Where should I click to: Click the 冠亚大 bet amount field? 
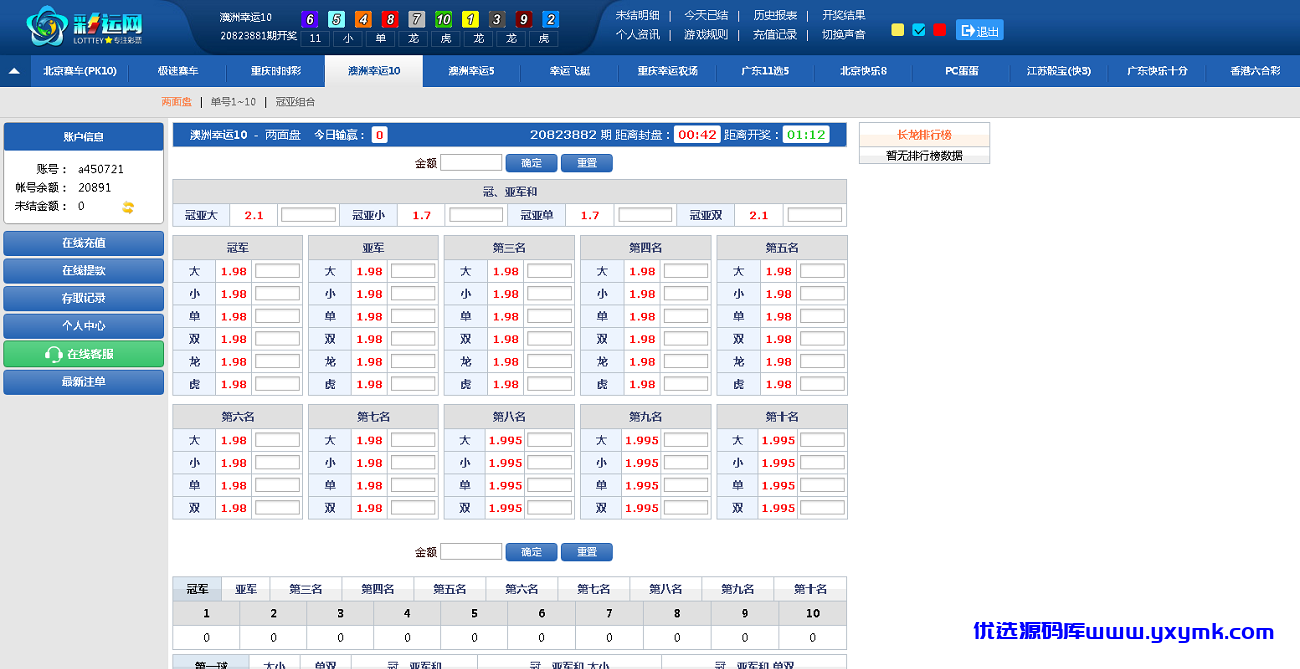tap(308, 215)
